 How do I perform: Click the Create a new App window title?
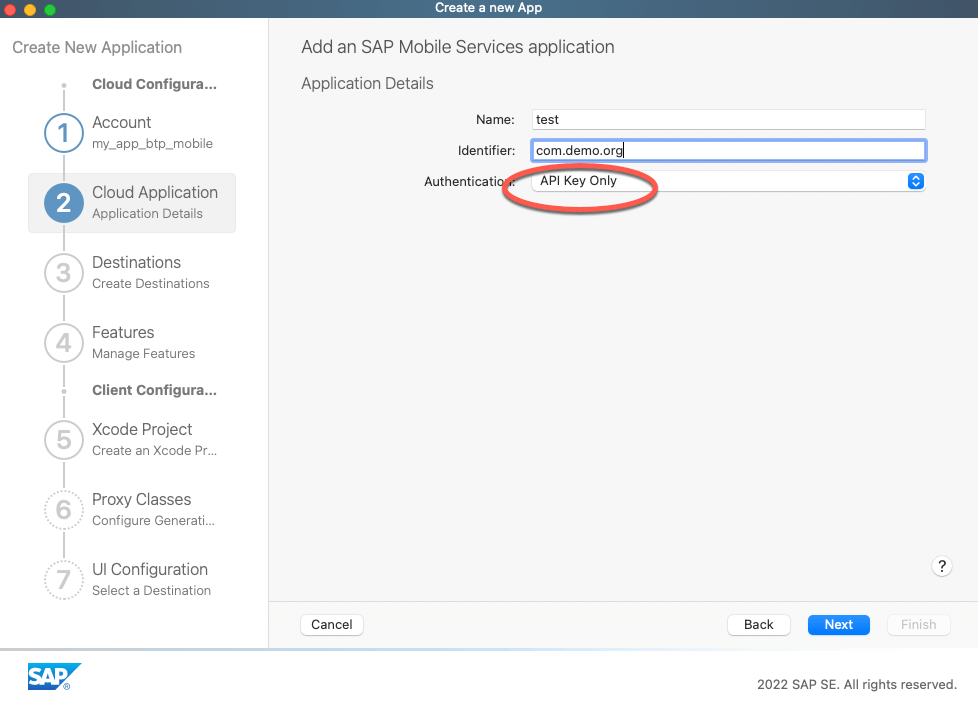tap(488, 8)
